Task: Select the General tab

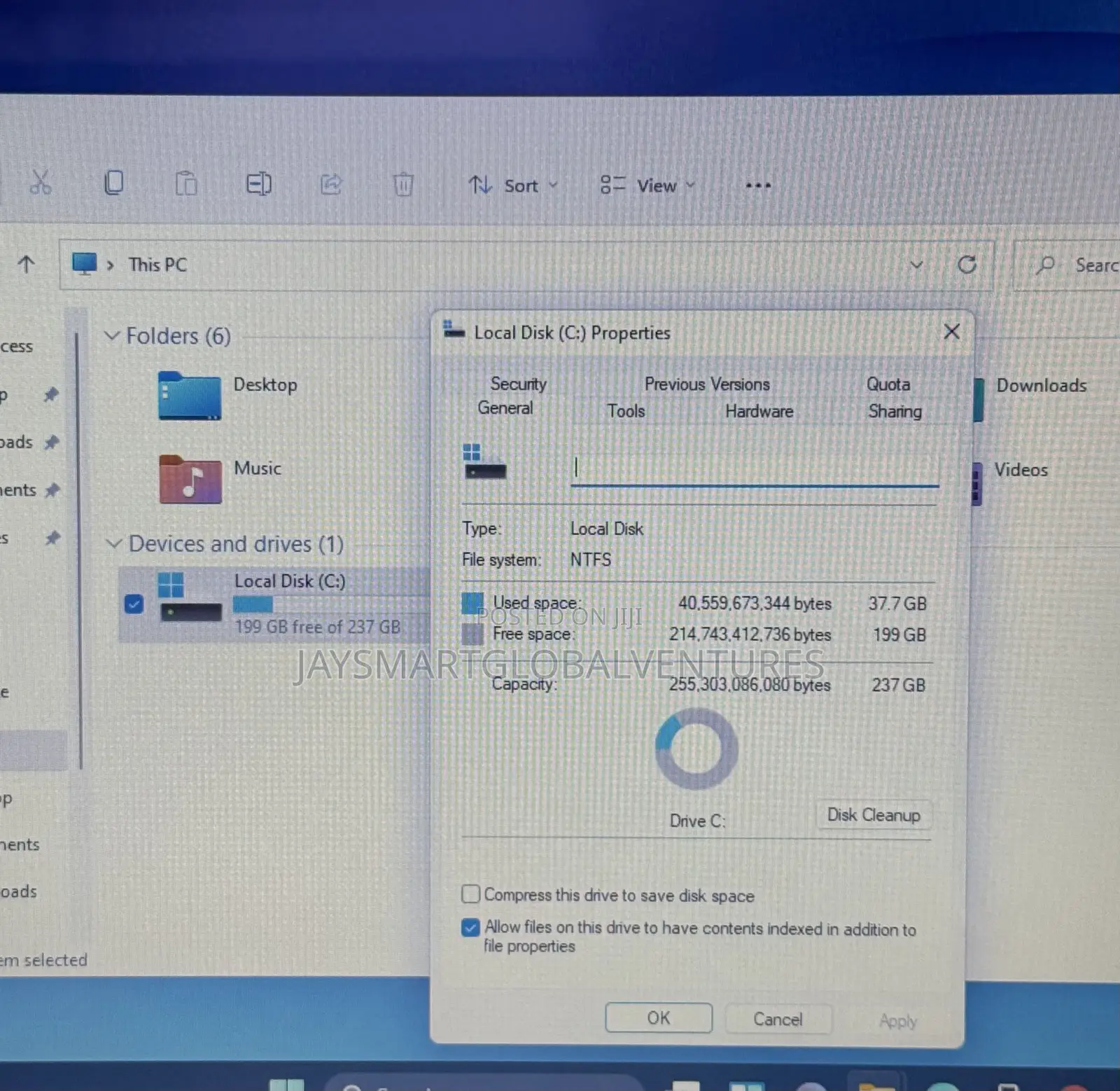Action: coord(505,408)
